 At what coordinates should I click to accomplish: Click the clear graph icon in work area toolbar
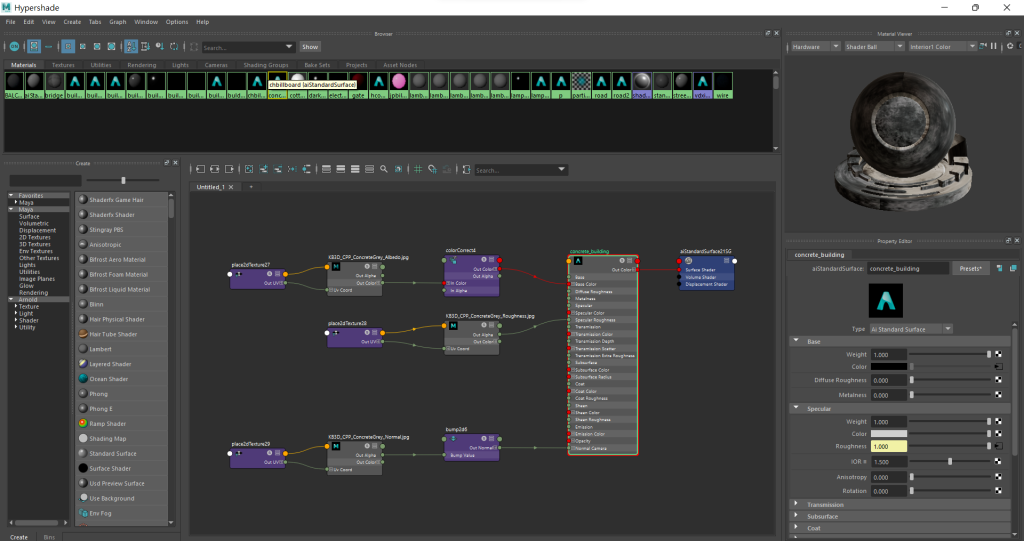[x=249, y=169]
